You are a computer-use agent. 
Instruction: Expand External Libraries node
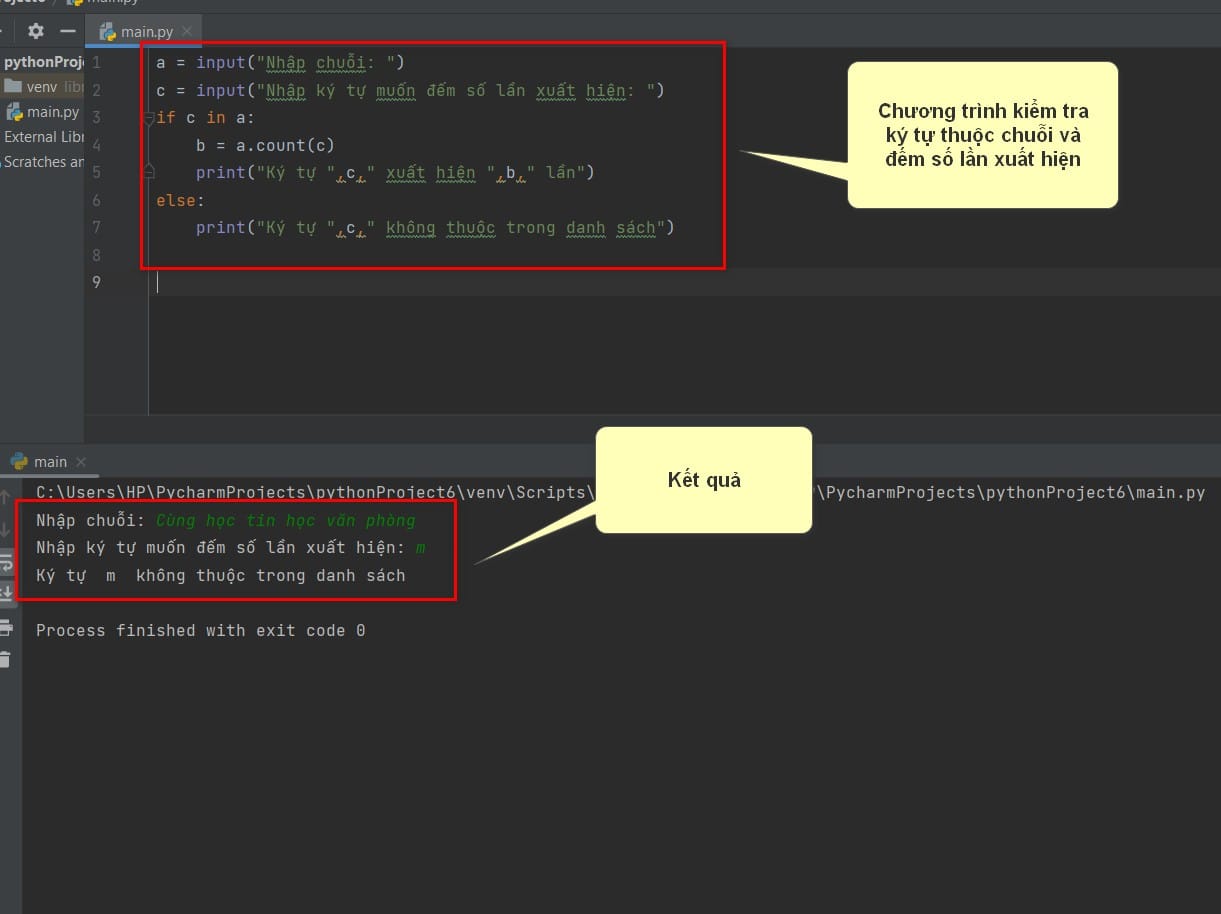[x=44, y=137]
